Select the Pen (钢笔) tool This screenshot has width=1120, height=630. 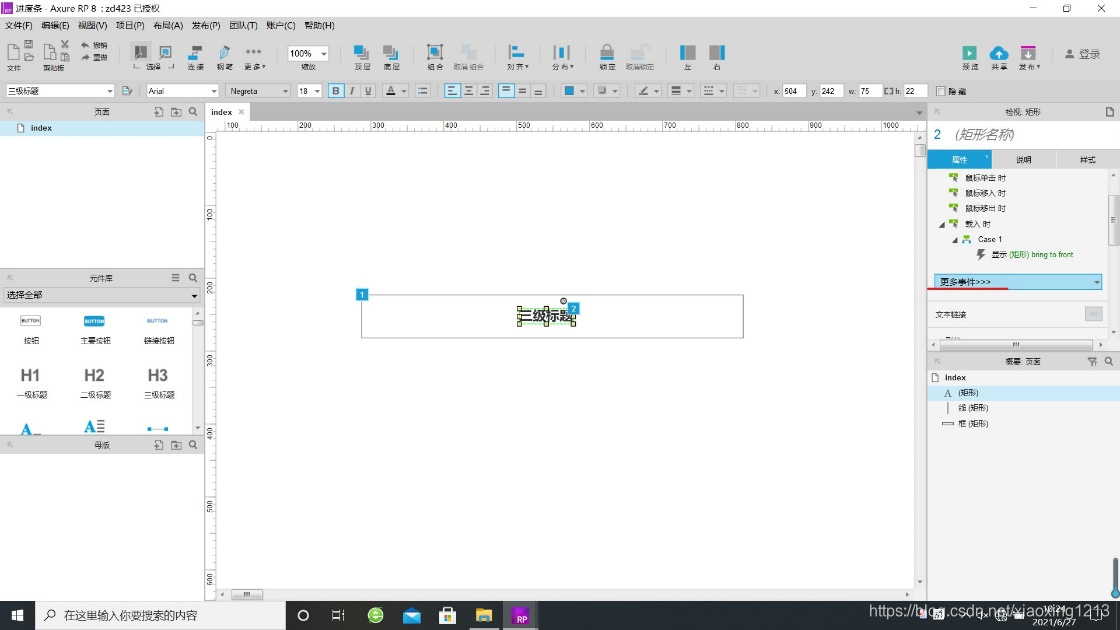point(224,53)
